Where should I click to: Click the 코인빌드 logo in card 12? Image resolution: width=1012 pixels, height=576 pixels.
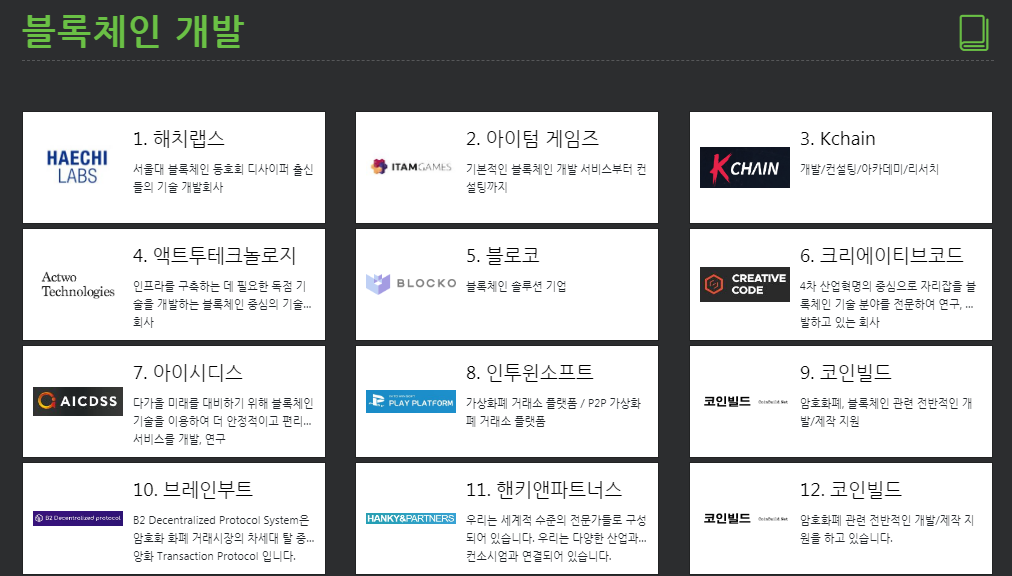744,518
